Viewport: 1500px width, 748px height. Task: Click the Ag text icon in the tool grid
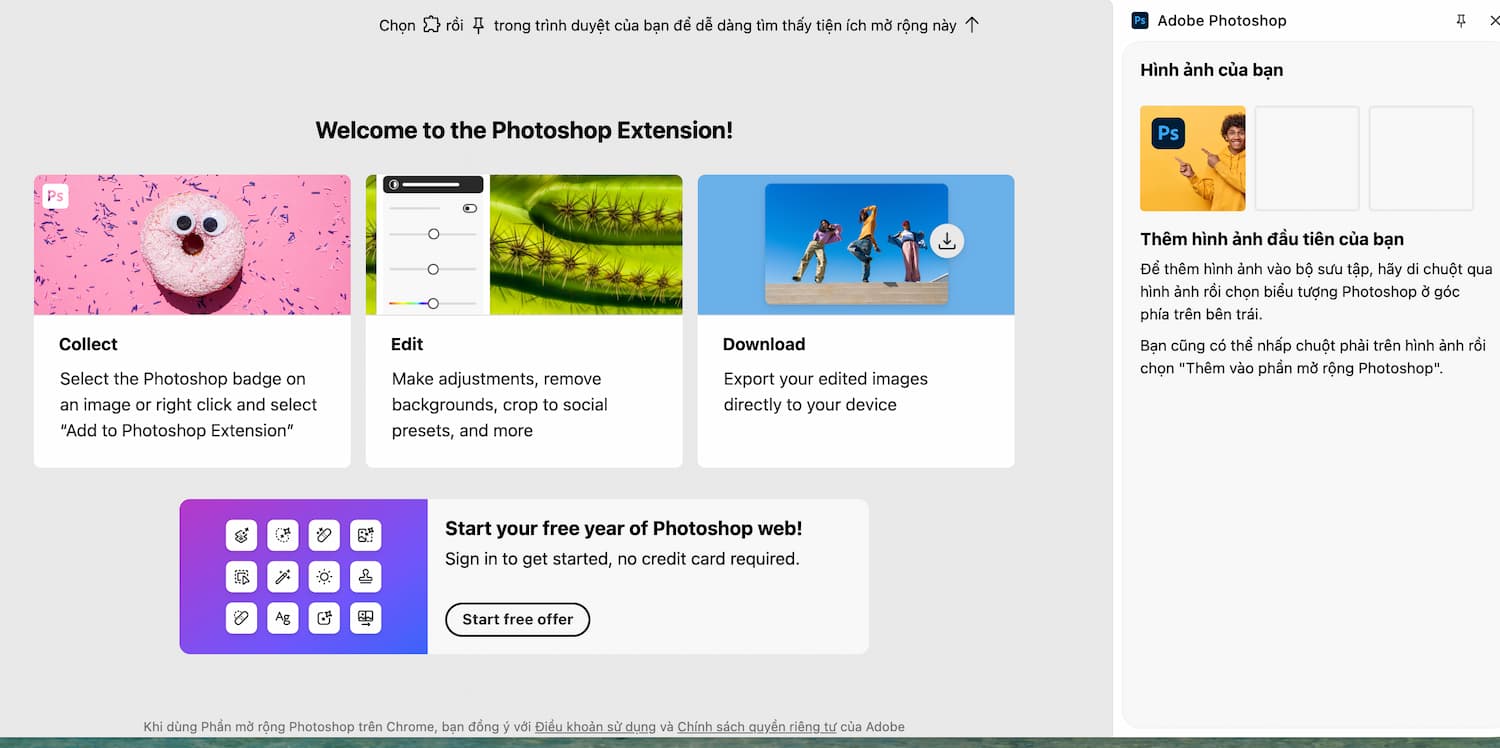click(283, 618)
